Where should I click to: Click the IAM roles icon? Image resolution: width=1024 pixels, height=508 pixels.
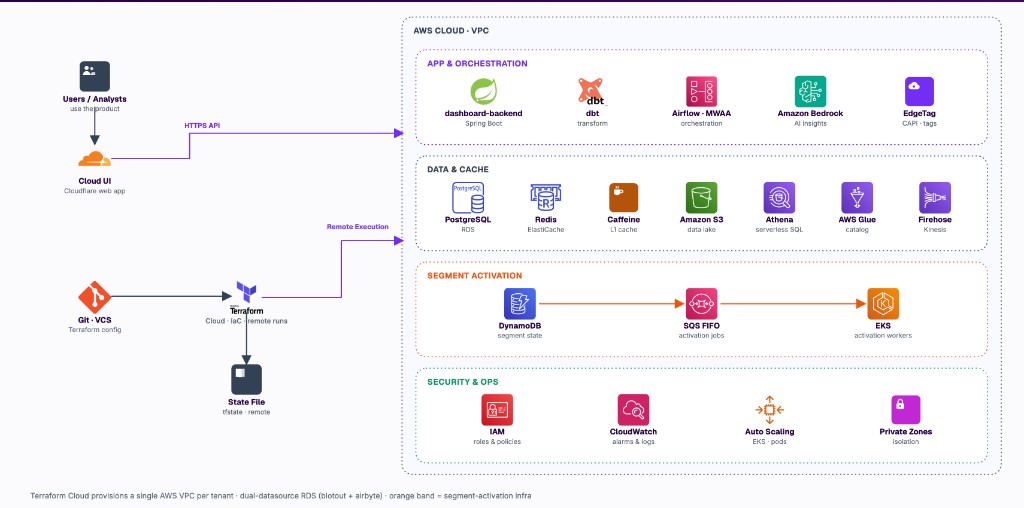tap(497, 410)
